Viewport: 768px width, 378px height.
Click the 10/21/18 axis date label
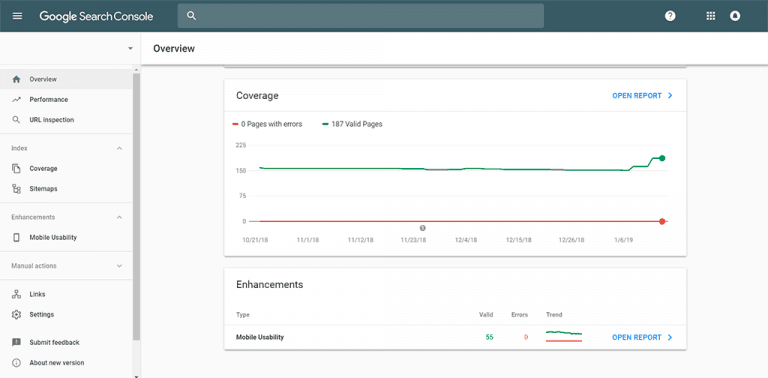point(255,240)
